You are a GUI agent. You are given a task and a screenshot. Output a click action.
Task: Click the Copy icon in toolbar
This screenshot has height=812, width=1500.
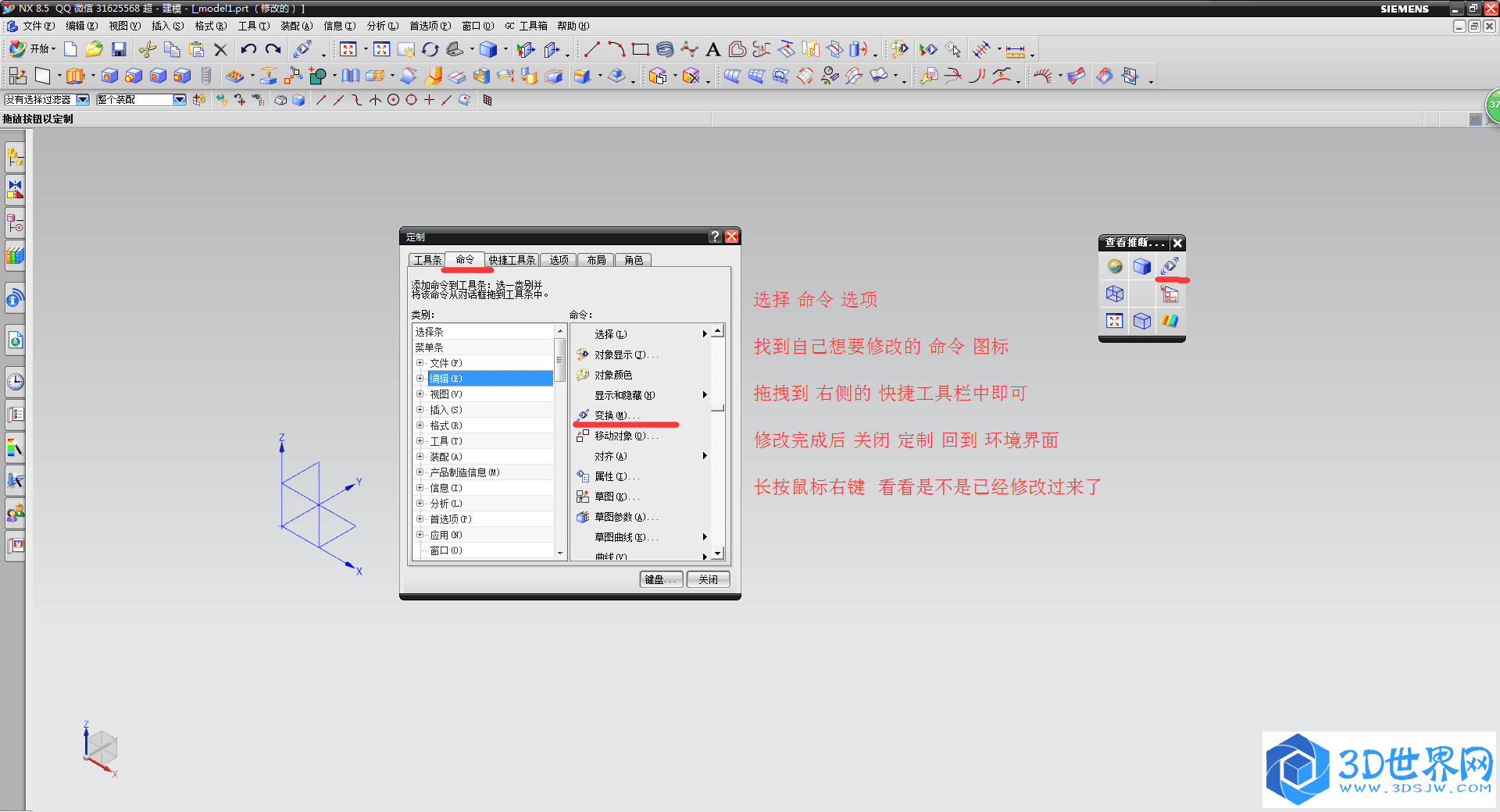(x=172, y=50)
